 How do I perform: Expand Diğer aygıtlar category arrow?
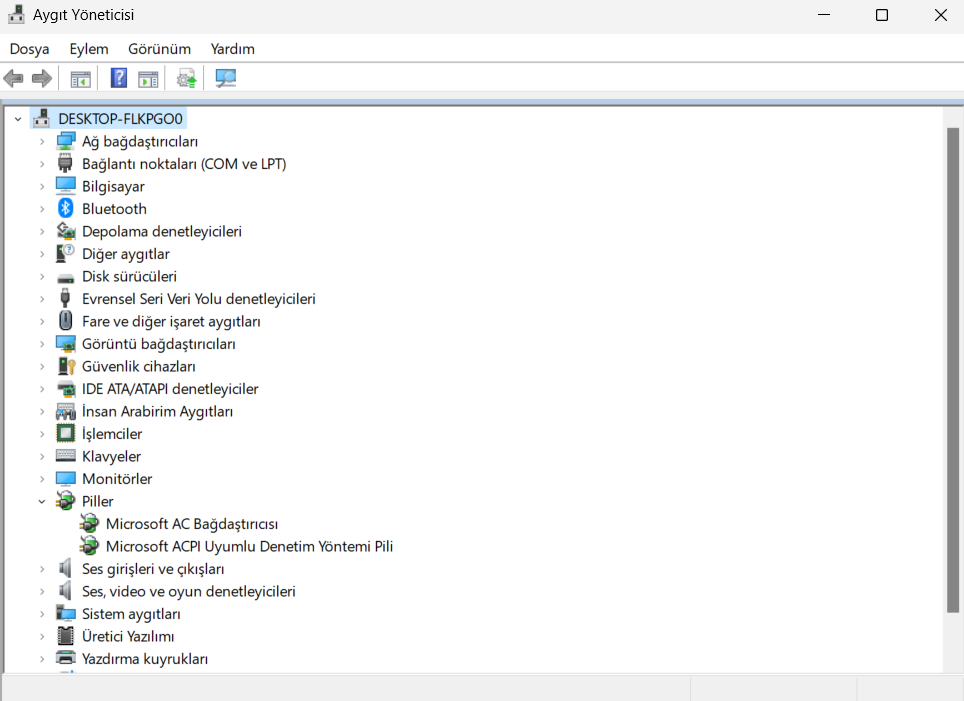42,254
